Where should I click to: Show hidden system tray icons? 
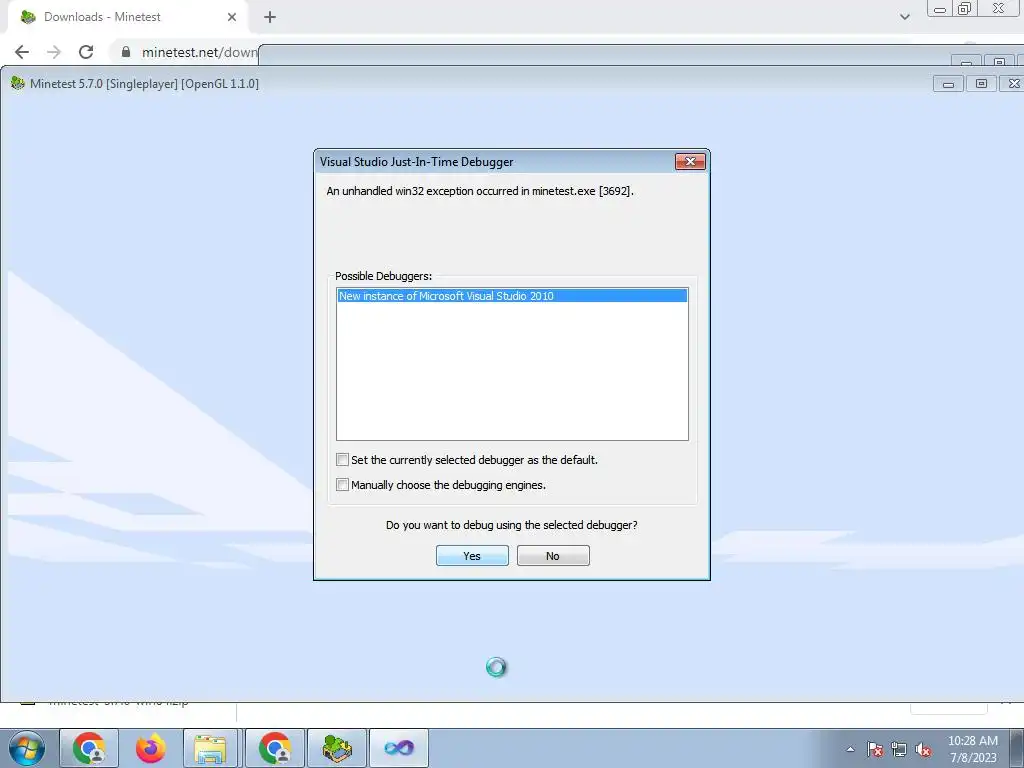tap(850, 749)
